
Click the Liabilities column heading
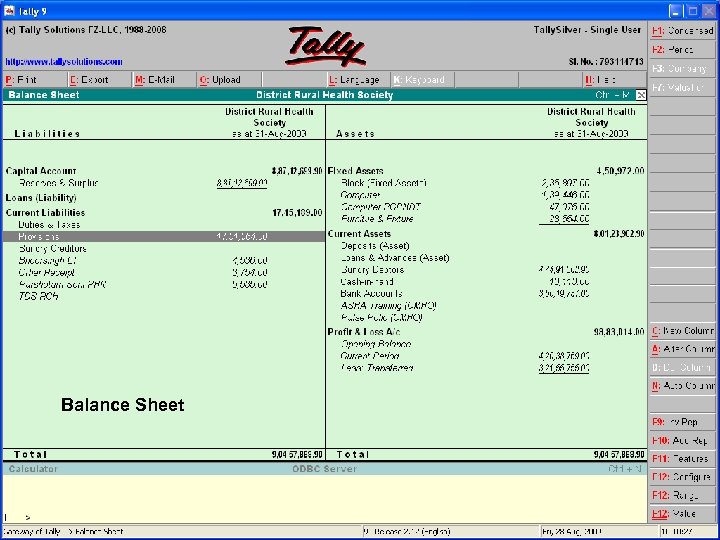click(47, 134)
